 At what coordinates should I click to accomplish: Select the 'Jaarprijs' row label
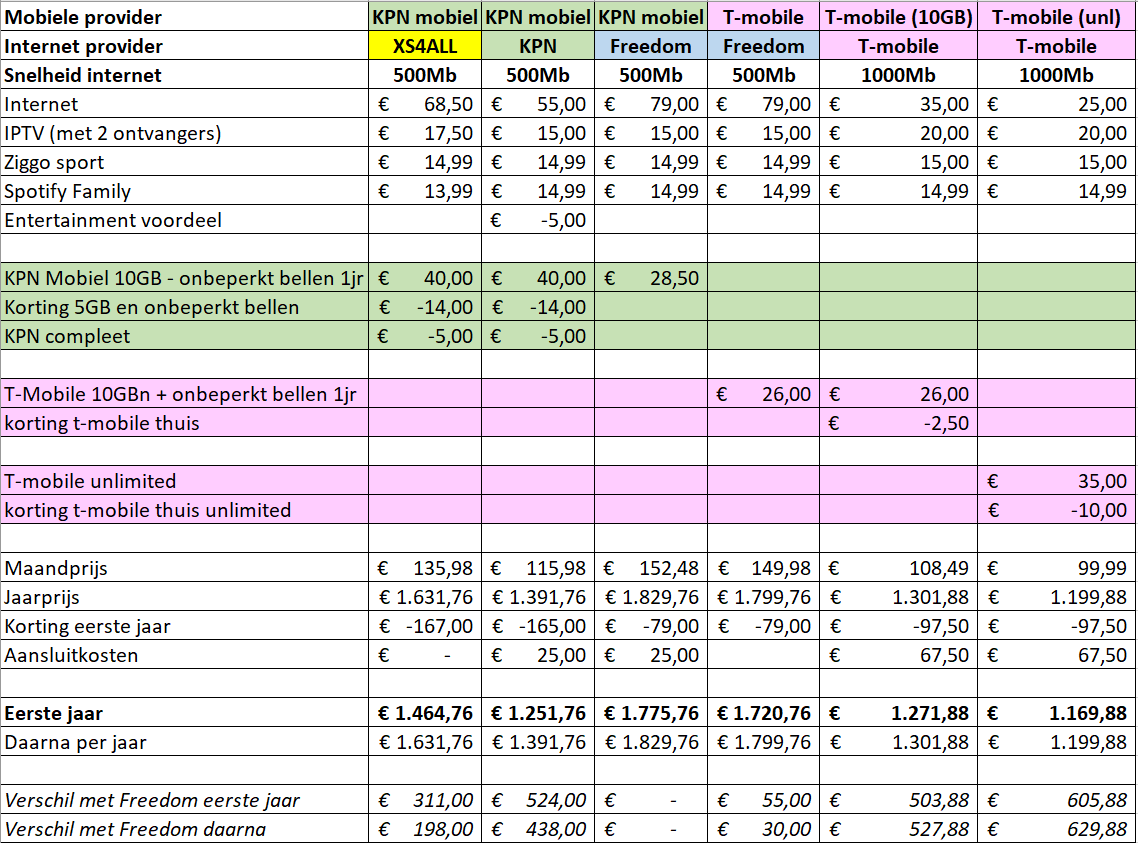pos(184,597)
